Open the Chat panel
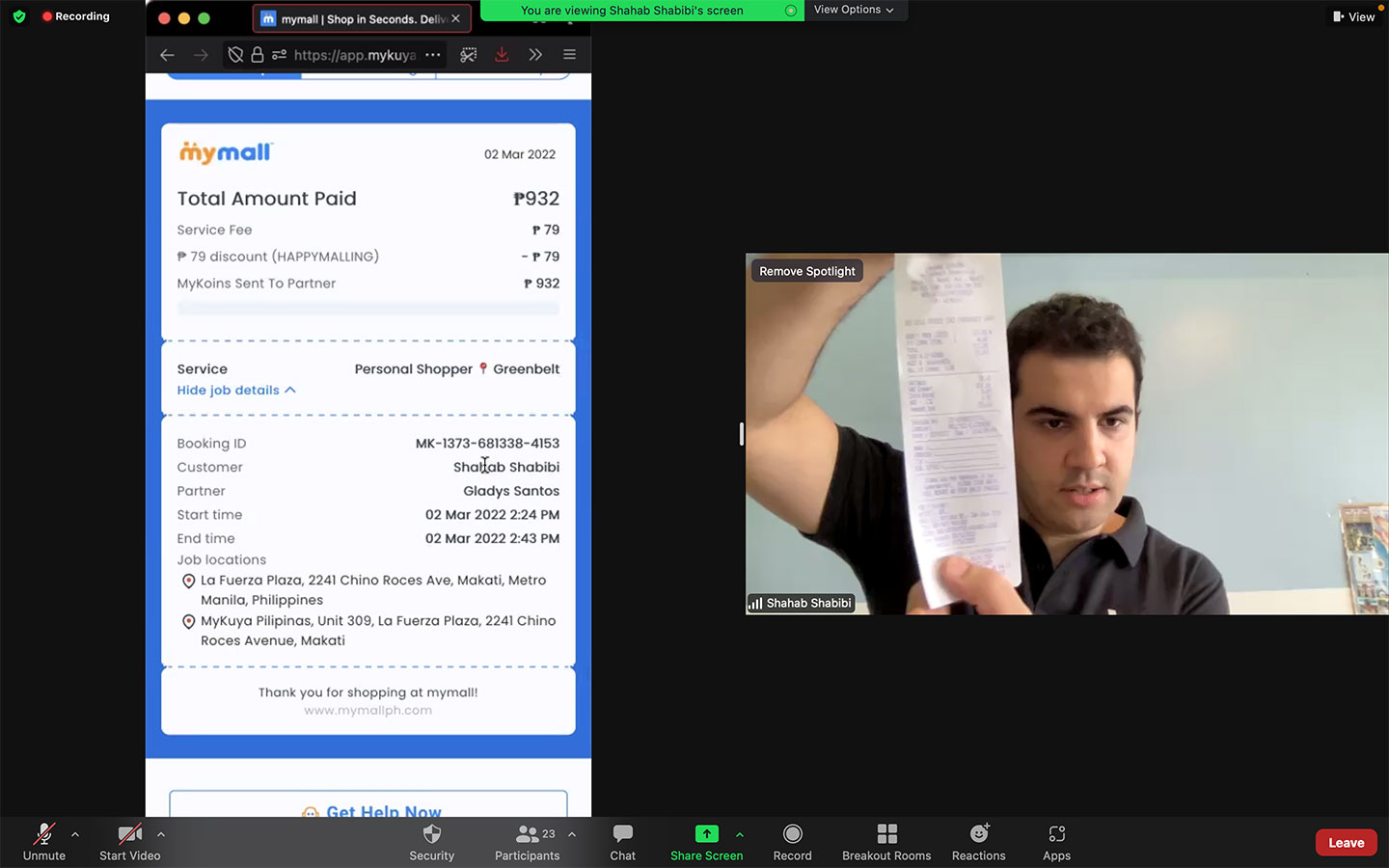This screenshot has width=1389, height=868. click(x=622, y=841)
